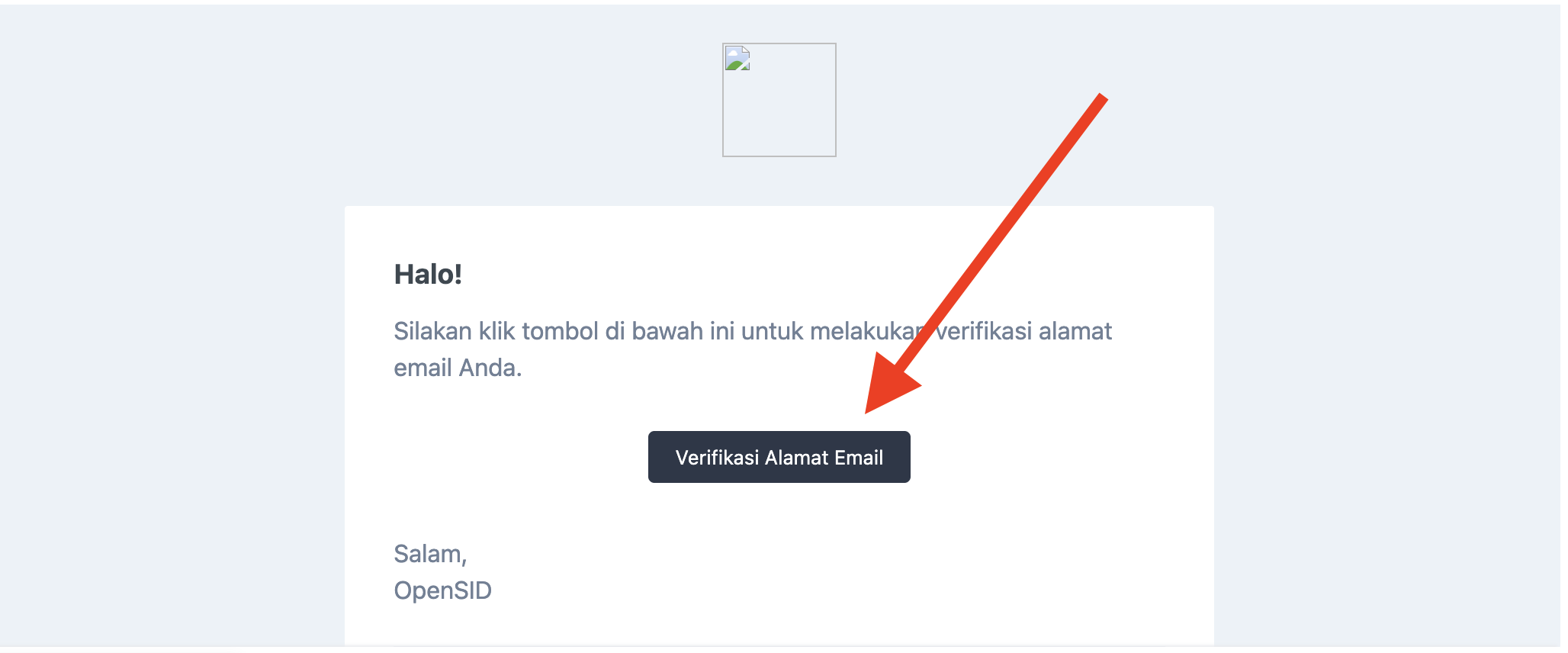The height and width of the screenshot is (653, 1568).
Task: Click the word 'Salam,' in the closing
Action: pyautogui.click(x=429, y=555)
